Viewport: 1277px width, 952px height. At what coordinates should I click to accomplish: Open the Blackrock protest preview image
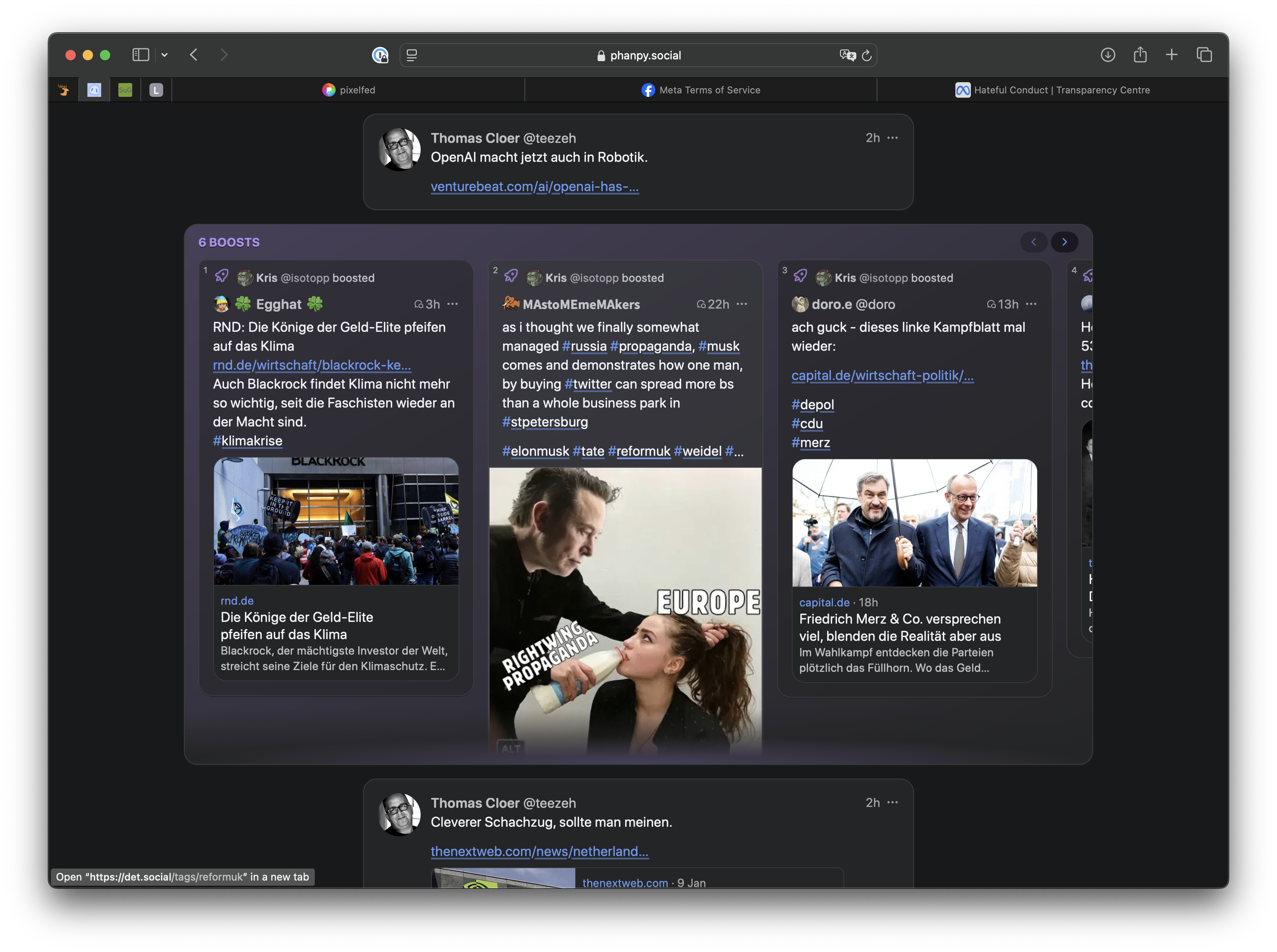pyautogui.click(x=336, y=521)
